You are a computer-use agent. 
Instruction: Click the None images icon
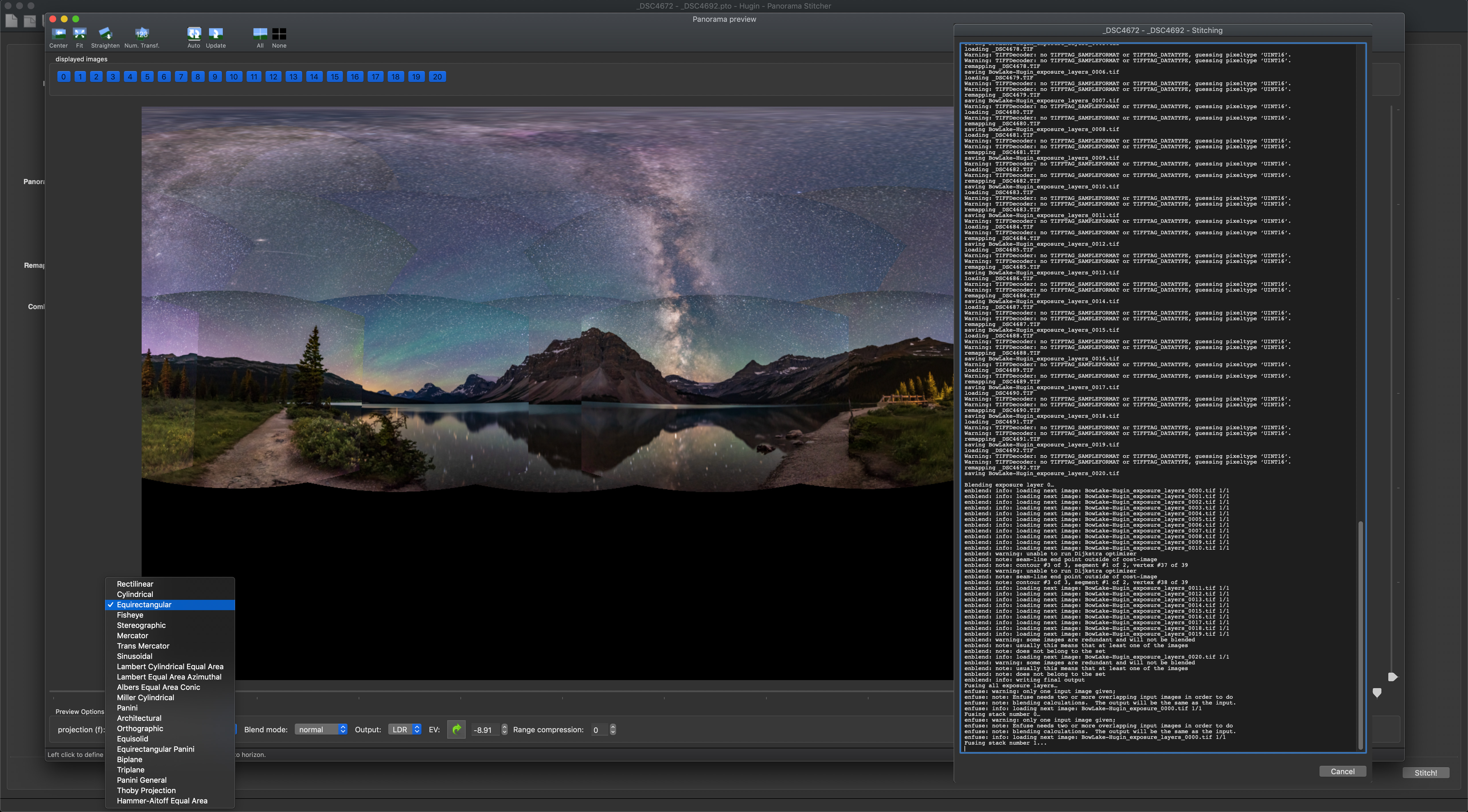[x=279, y=34]
